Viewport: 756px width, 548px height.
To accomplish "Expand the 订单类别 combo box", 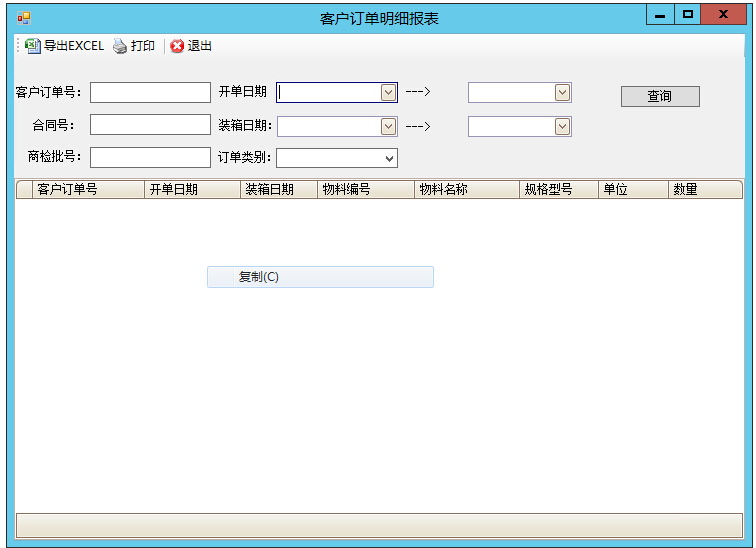I will pos(389,159).
